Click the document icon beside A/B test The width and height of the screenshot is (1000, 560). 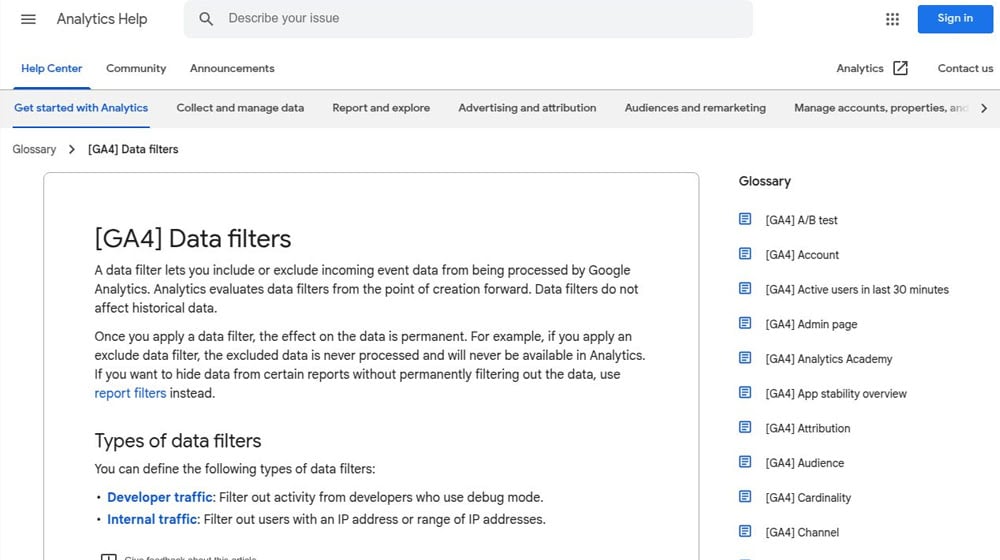[745, 219]
